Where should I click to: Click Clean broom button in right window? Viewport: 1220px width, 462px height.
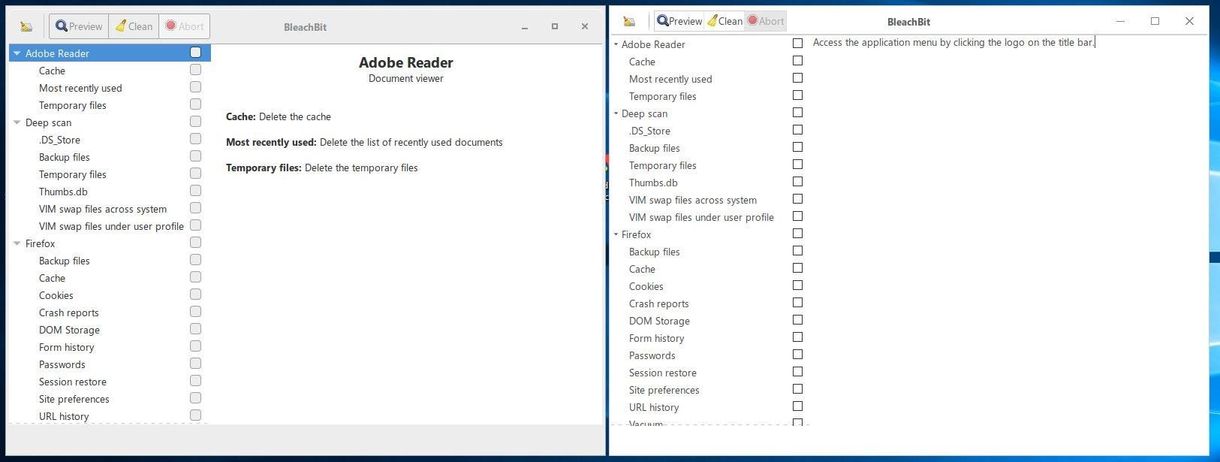pyautogui.click(x=725, y=21)
